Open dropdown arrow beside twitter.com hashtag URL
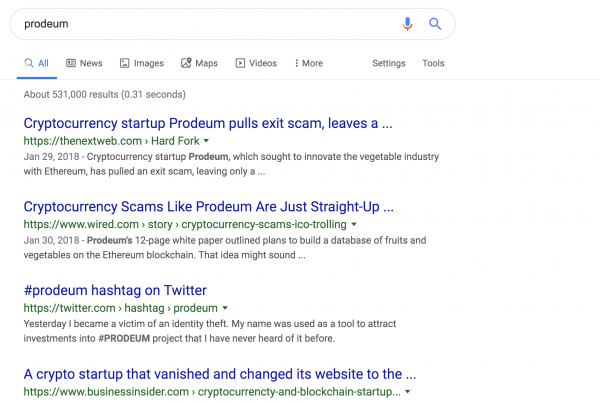The height and width of the screenshot is (403, 600). 225,308
